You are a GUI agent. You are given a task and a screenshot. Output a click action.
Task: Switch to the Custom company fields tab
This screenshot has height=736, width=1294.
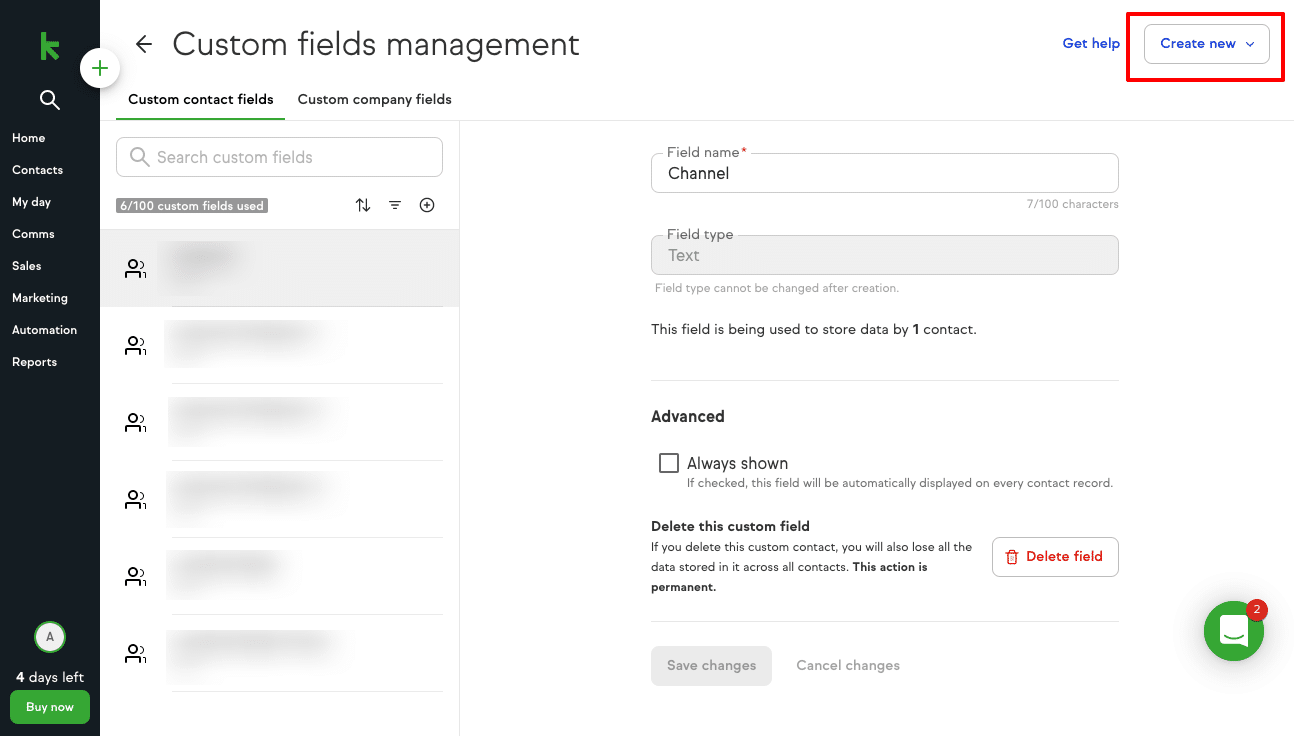point(374,99)
